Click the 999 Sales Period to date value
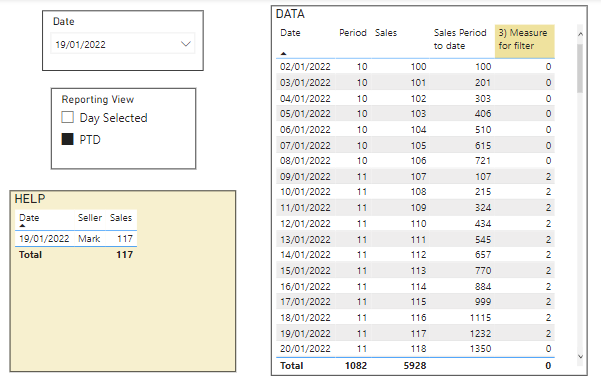Viewport: 601px width, 388px height. (483, 302)
